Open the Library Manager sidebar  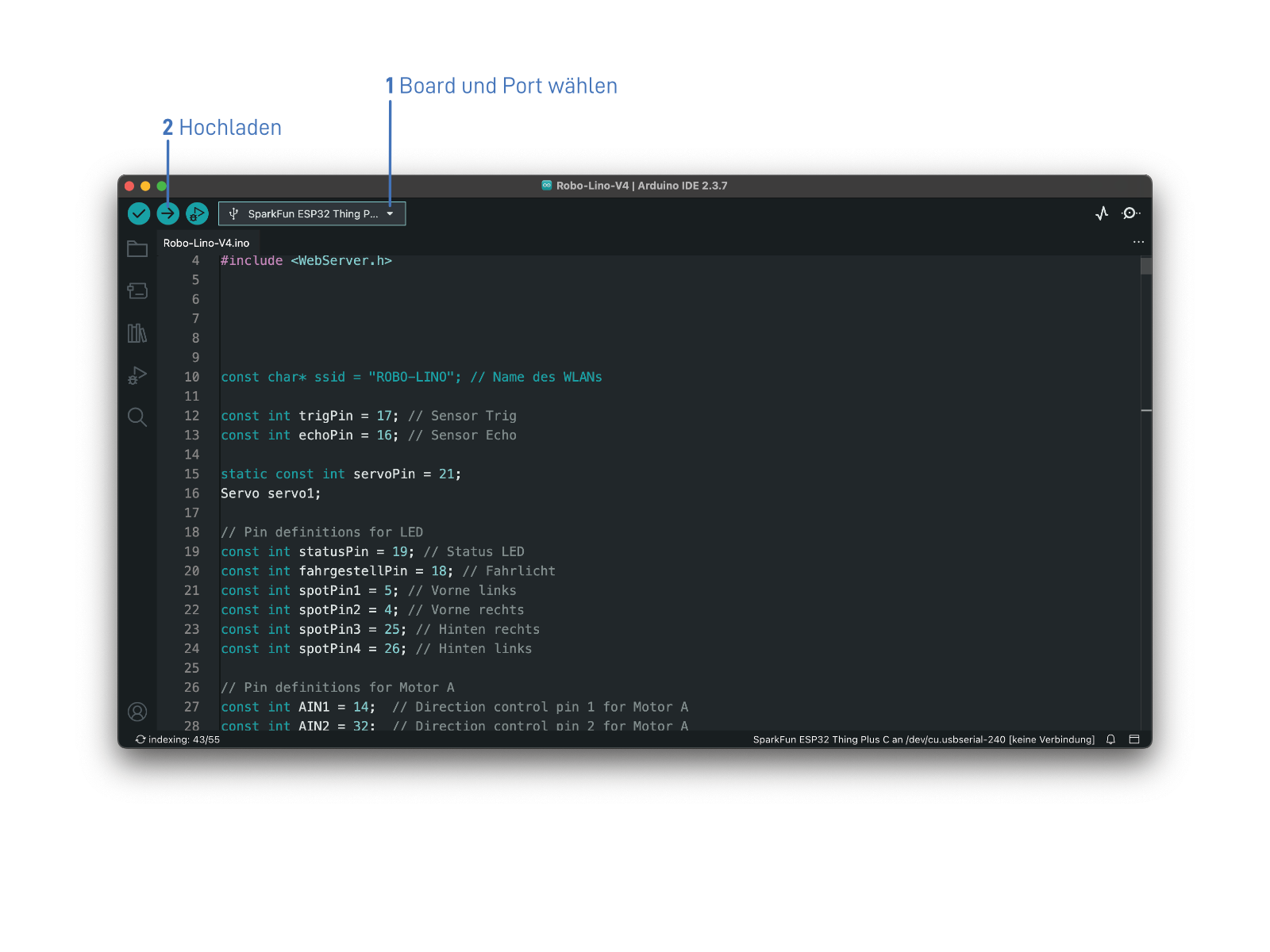coord(137,333)
